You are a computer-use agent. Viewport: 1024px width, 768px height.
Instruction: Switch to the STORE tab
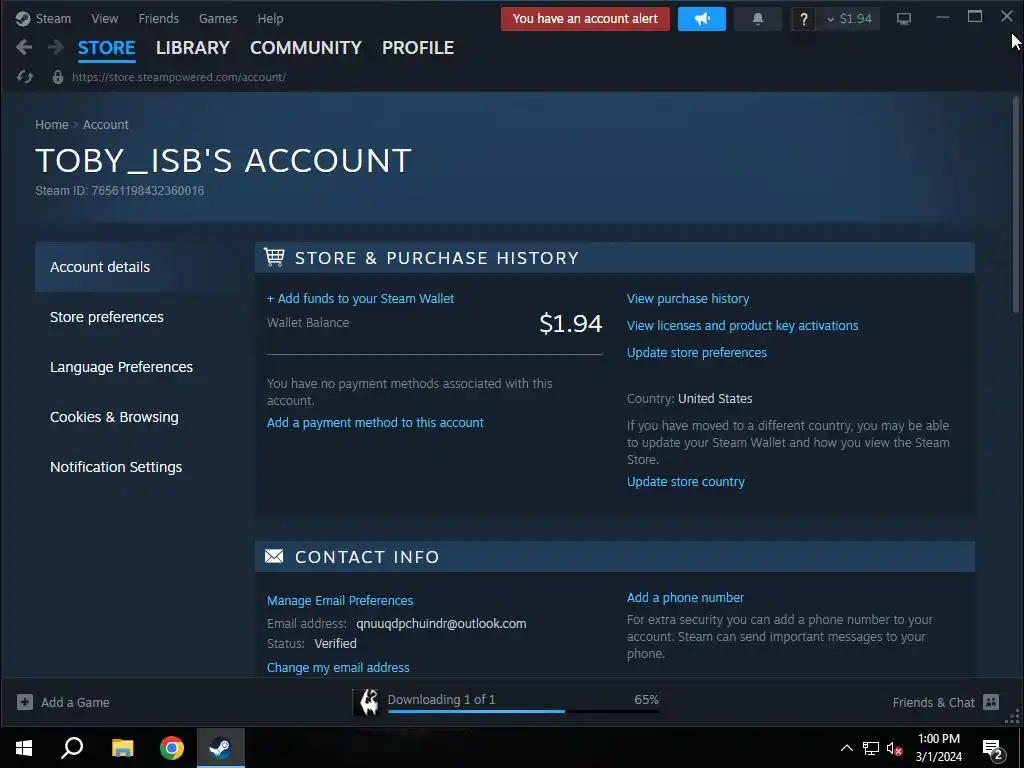tap(106, 48)
